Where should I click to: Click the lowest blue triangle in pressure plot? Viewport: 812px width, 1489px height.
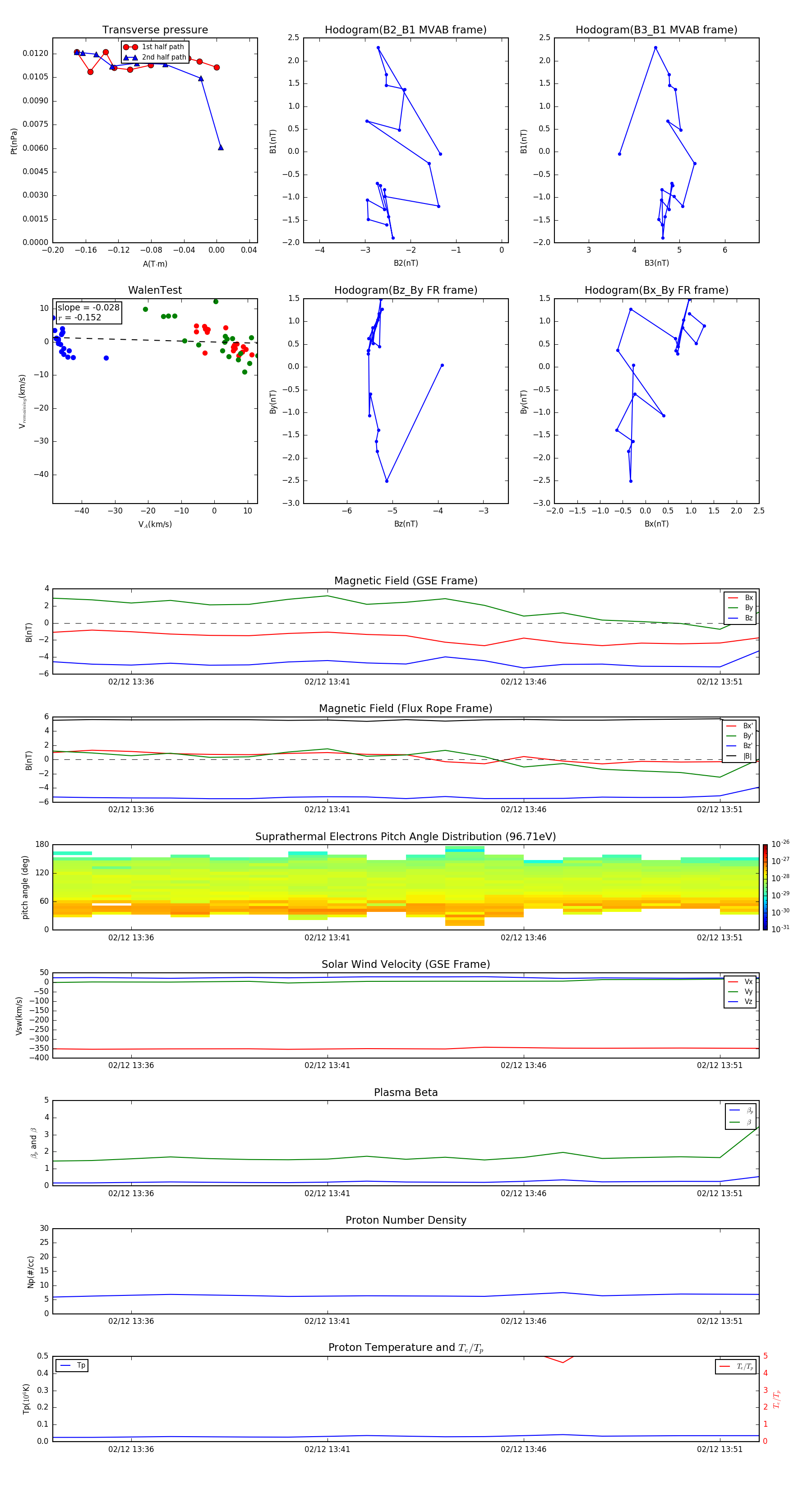[221, 148]
